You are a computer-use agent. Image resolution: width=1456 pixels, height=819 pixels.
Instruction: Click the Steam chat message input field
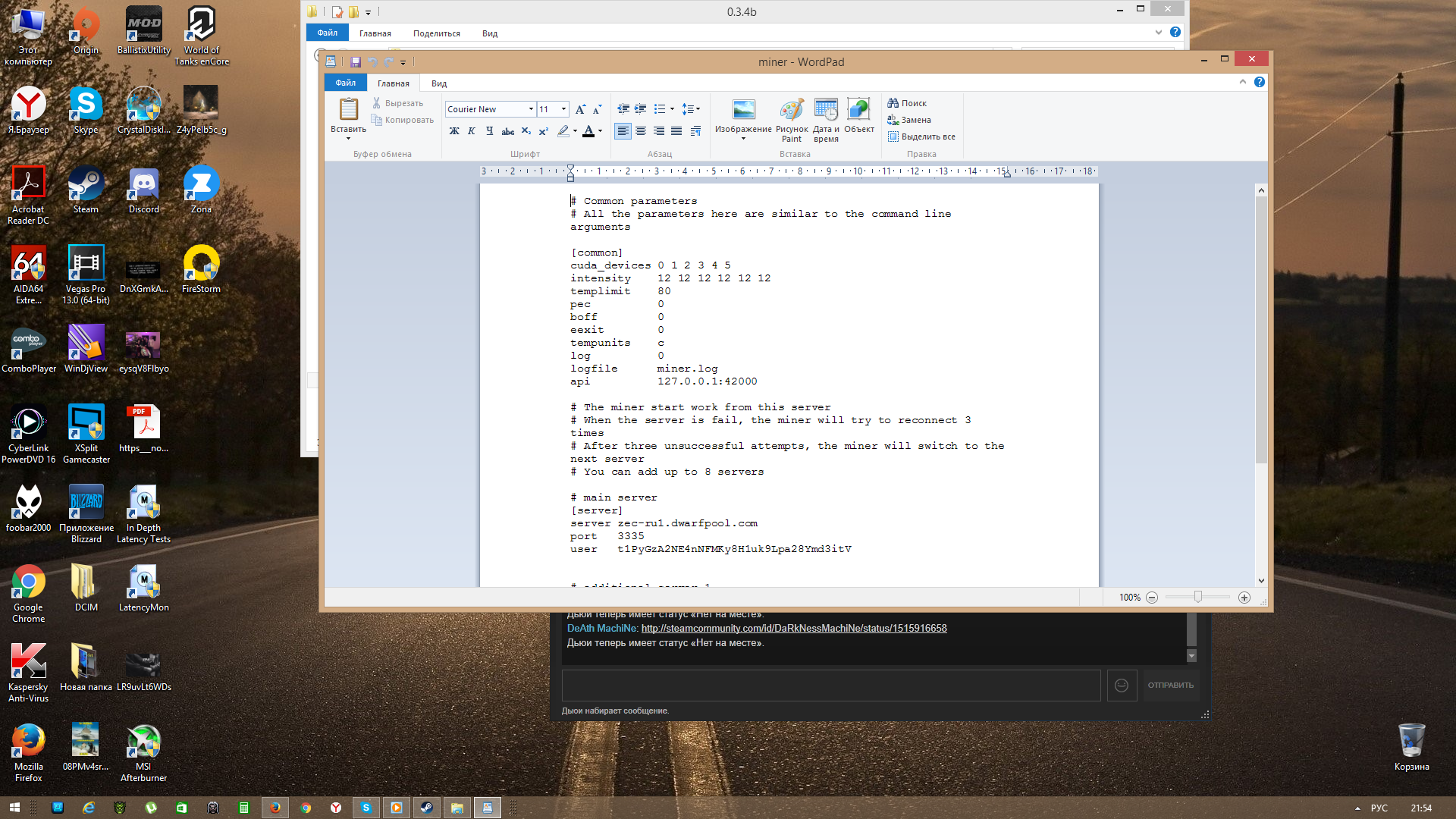coord(830,685)
